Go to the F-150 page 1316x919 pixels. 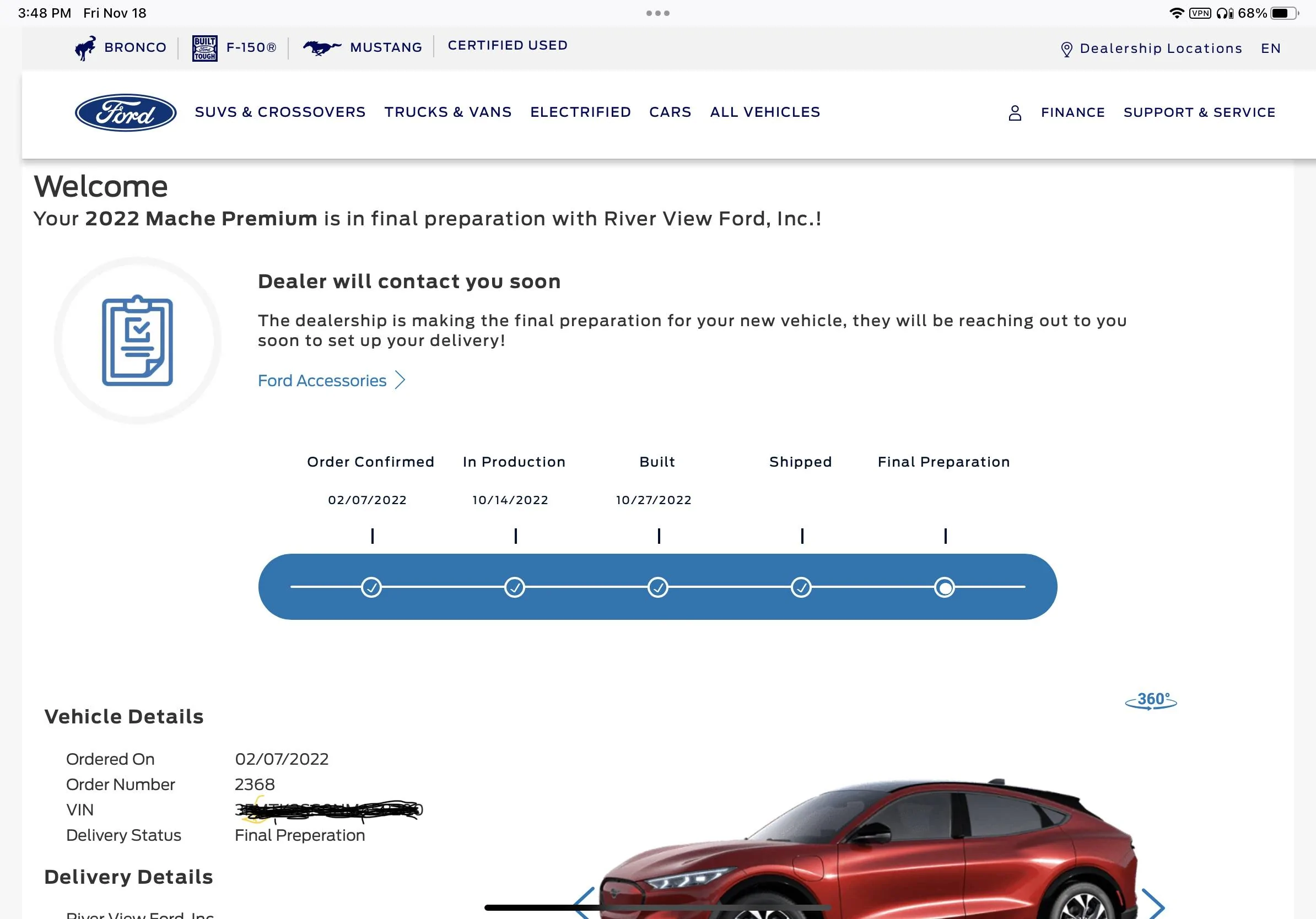[251, 47]
